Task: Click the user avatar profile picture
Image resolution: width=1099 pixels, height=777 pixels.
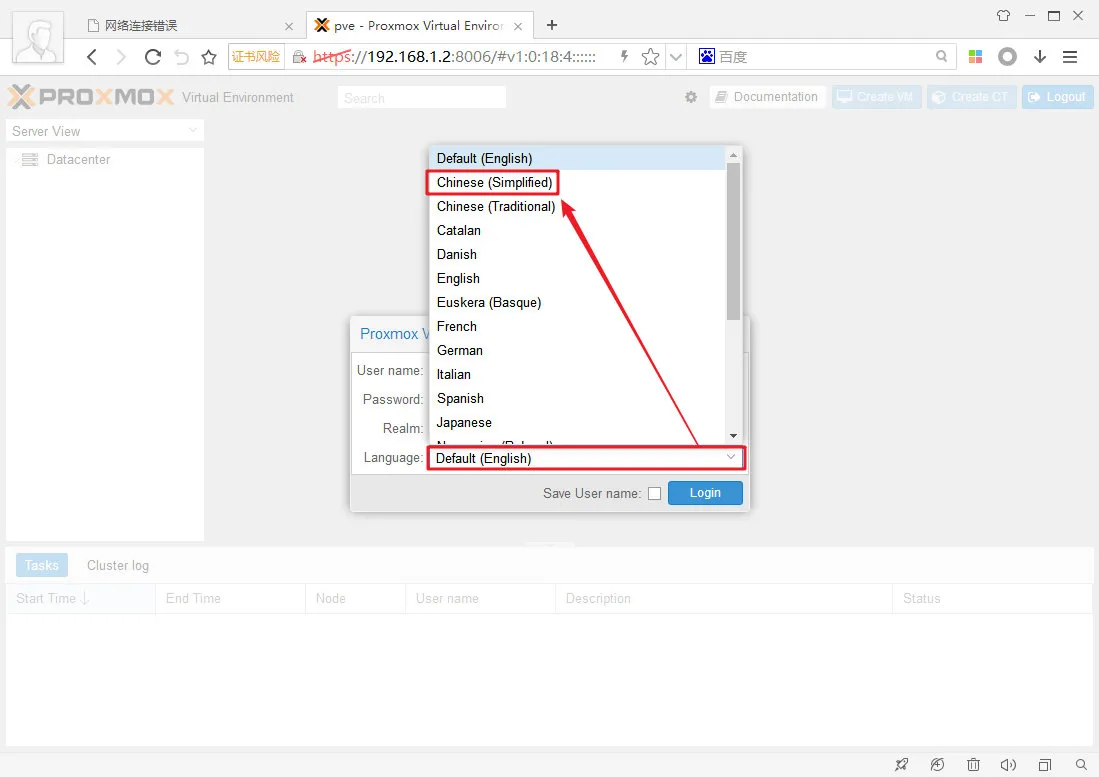Action: pos(39,39)
